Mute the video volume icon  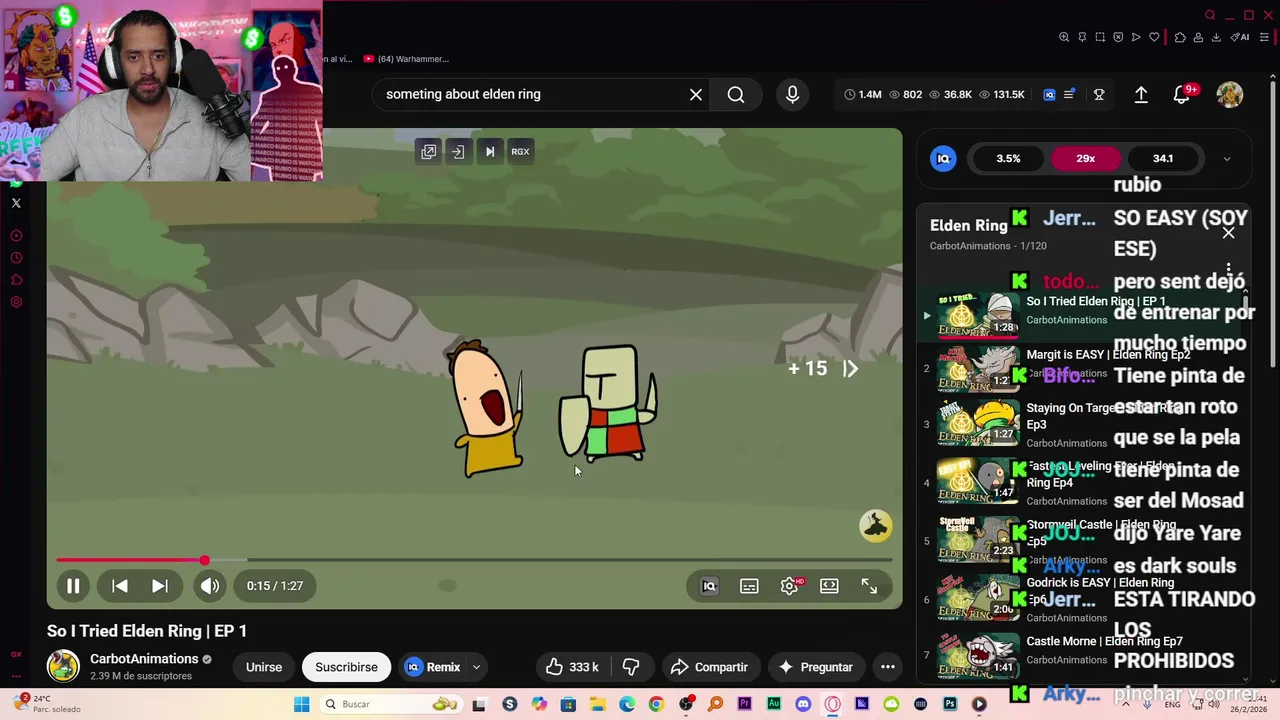click(209, 586)
